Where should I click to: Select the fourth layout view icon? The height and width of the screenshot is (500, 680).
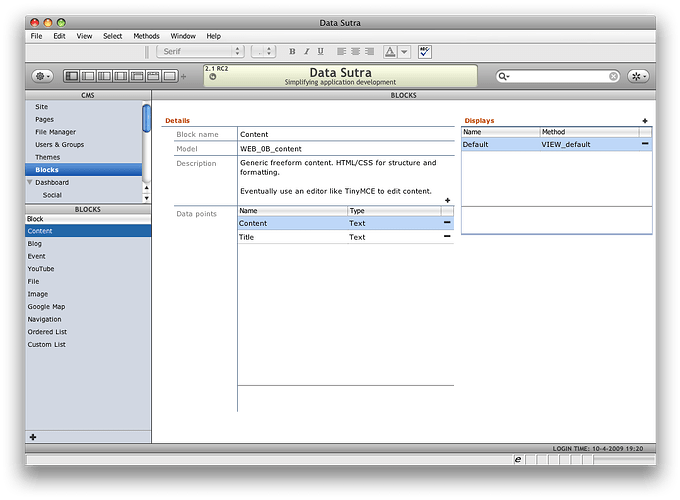point(121,76)
